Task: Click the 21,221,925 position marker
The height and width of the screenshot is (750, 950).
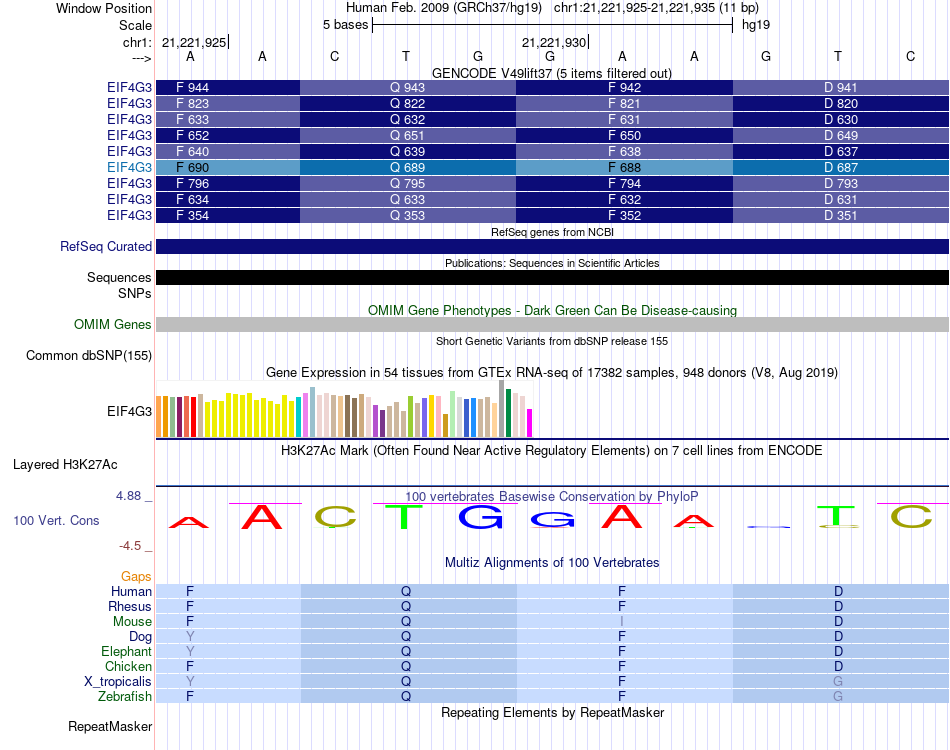Action: click(194, 42)
